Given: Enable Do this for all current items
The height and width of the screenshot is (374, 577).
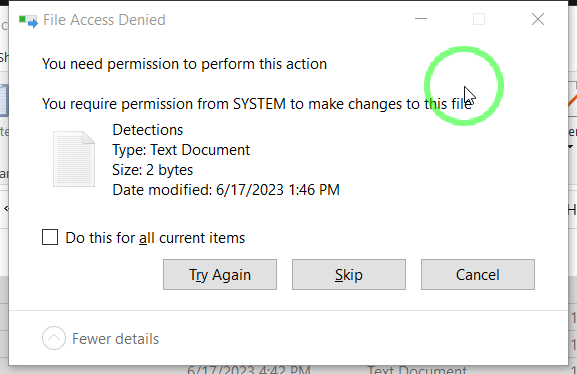Looking at the screenshot, I should point(50,237).
